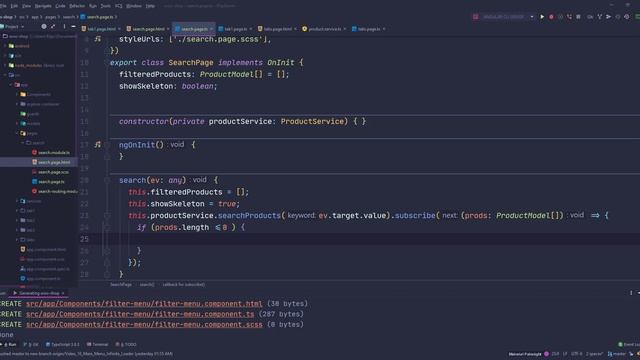Select the app.component.html file in project tree
This screenshot has height=360, width=640.
click(x=43, y=249)
